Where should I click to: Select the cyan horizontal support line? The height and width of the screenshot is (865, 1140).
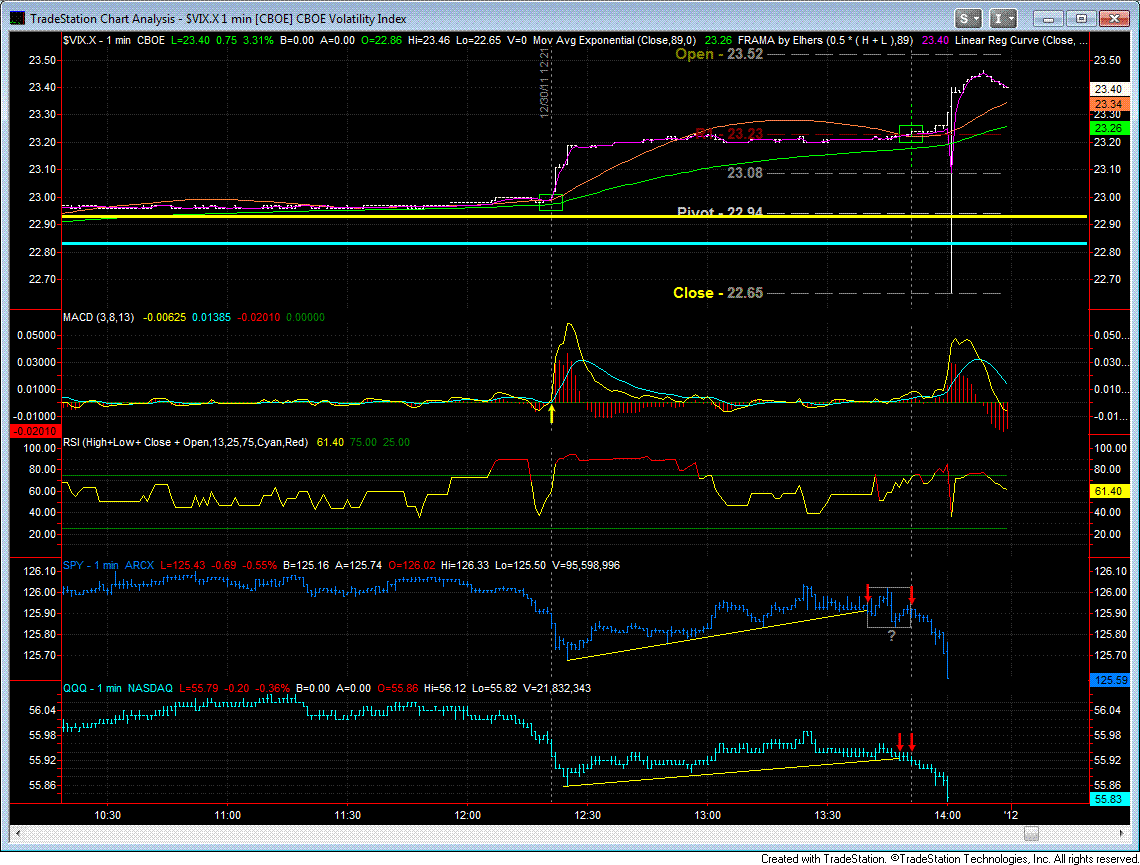point(574,244)
